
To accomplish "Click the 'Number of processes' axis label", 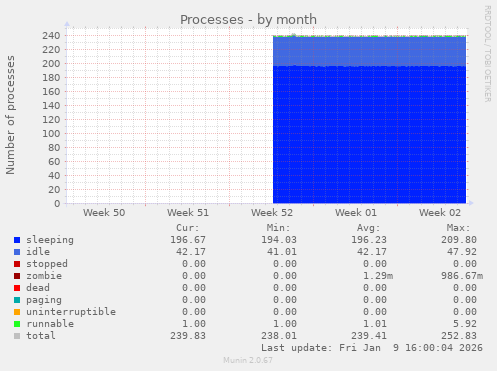I will [x=10, y=115].
